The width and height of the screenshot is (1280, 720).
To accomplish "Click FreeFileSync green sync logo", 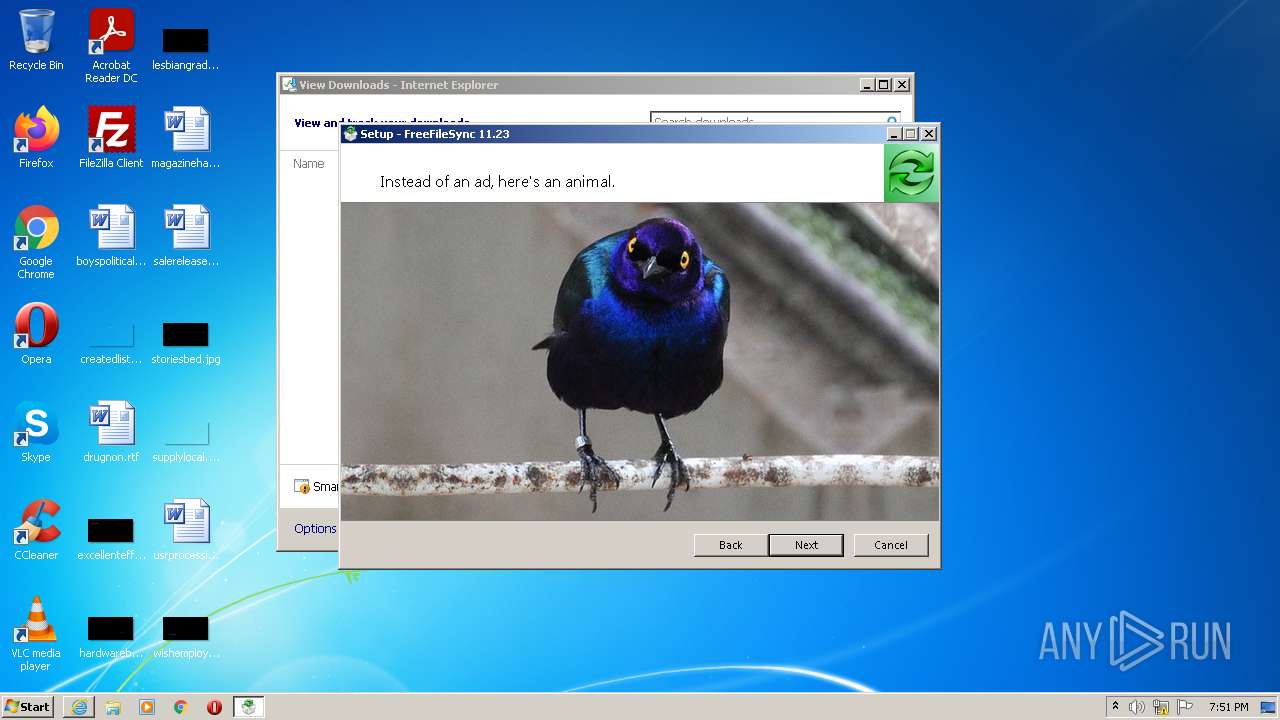I will tap(911, 173).
